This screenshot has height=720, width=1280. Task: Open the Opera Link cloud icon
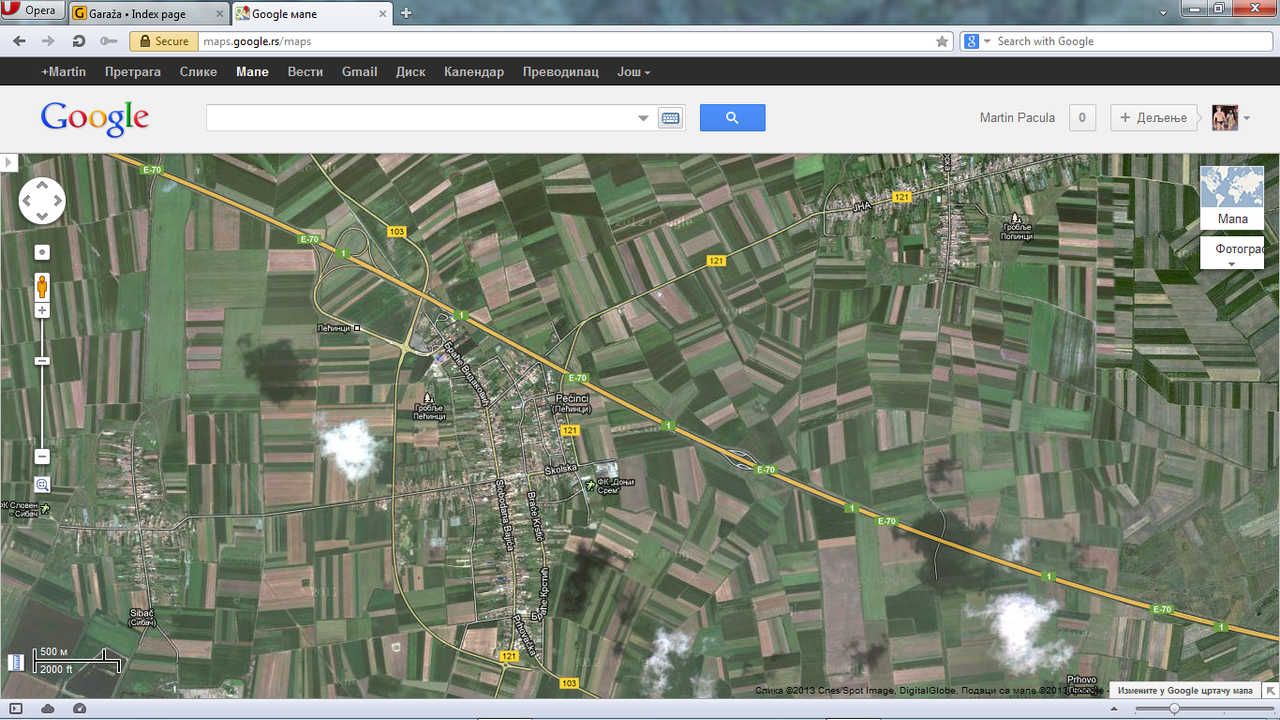(x=47, y=709)
